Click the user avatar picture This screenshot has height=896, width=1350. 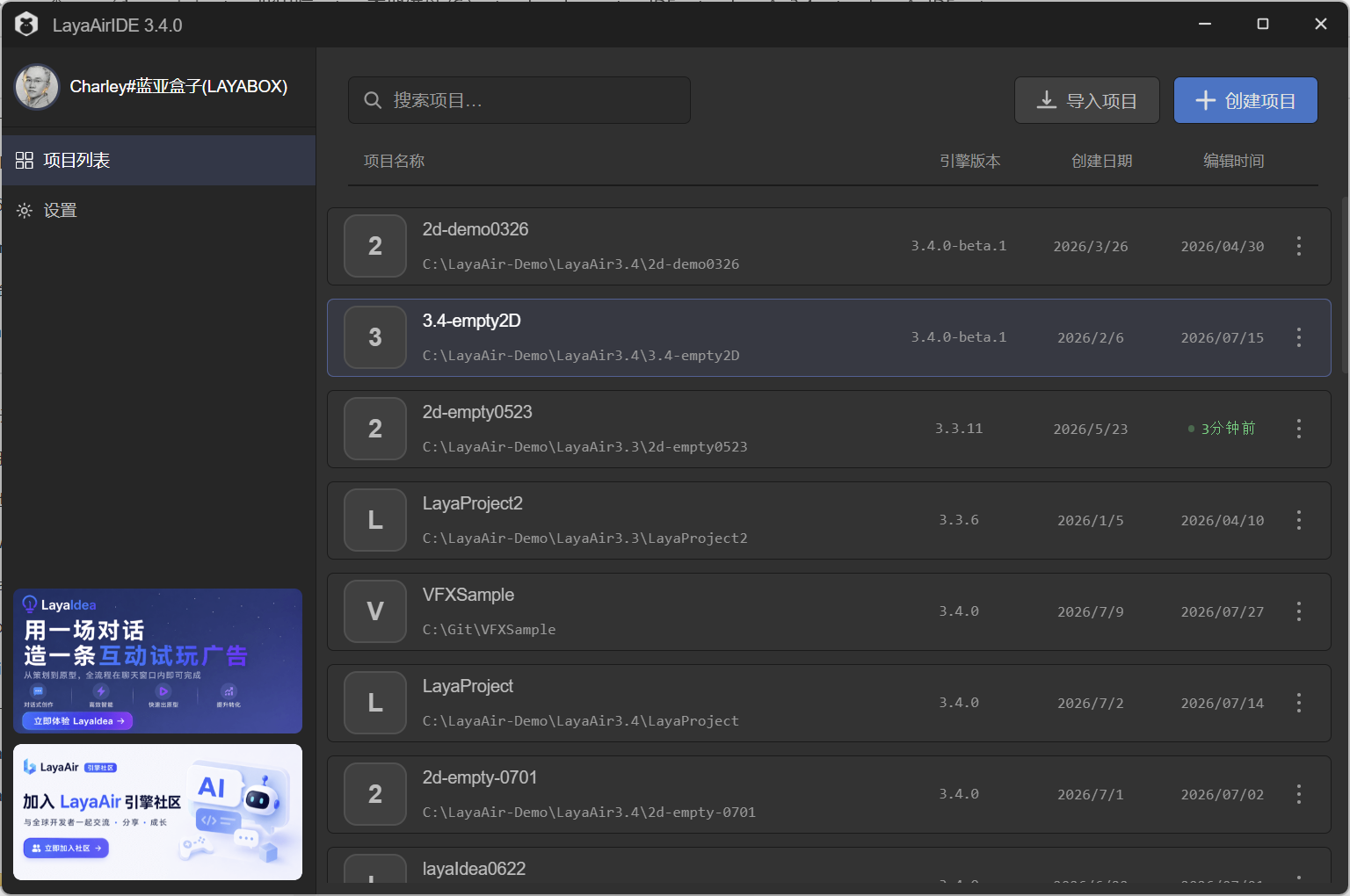(37, 87)
